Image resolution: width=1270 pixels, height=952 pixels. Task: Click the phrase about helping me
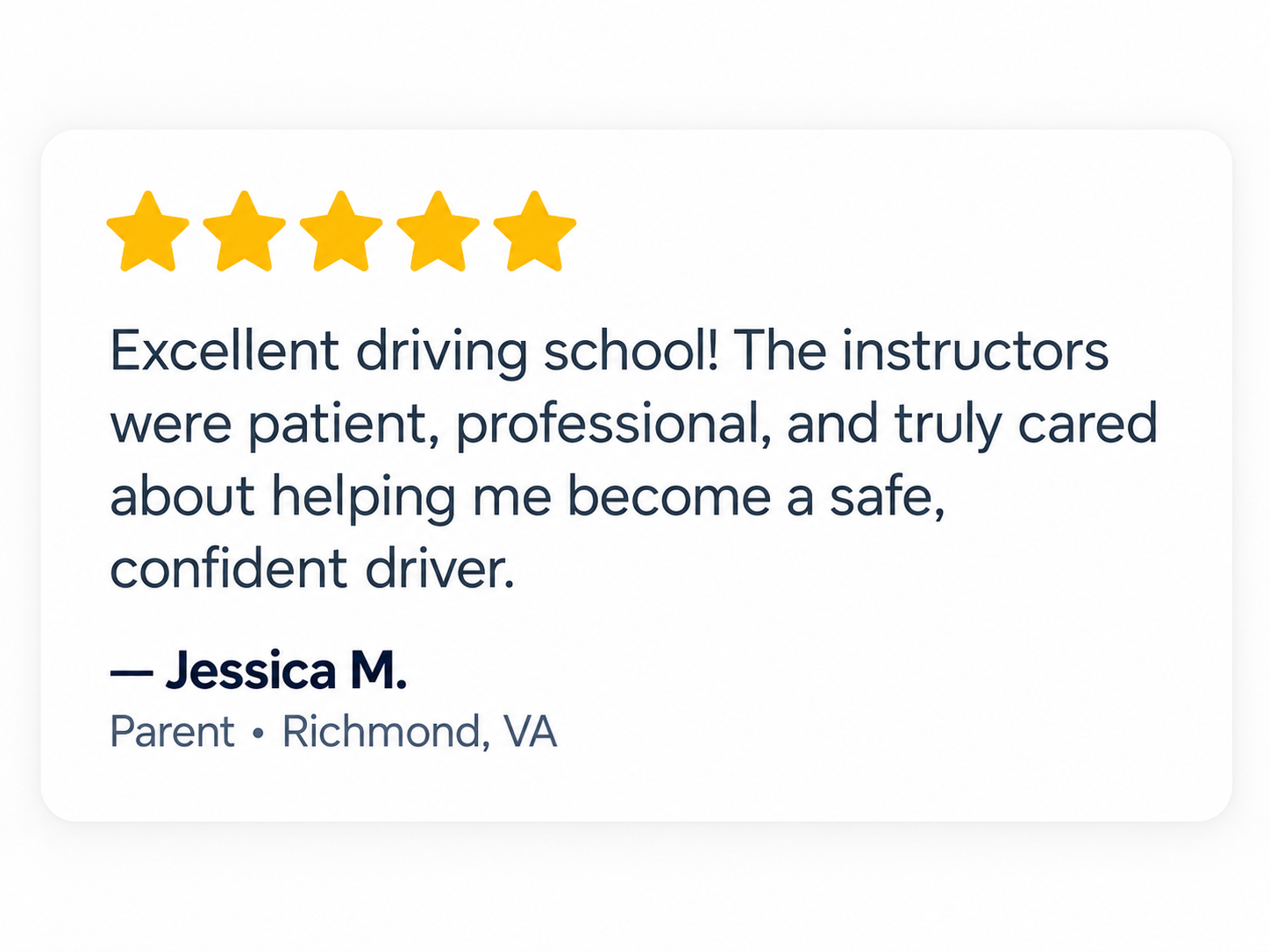pos(331,498)
